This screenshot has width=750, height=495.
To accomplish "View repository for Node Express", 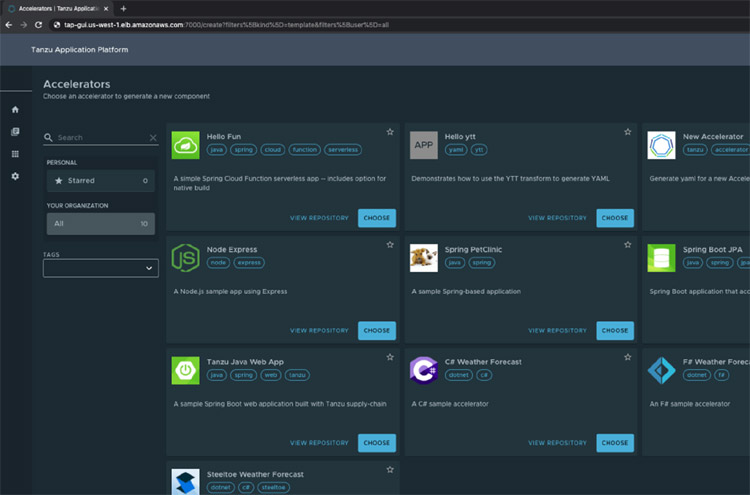I will point(319,330).
